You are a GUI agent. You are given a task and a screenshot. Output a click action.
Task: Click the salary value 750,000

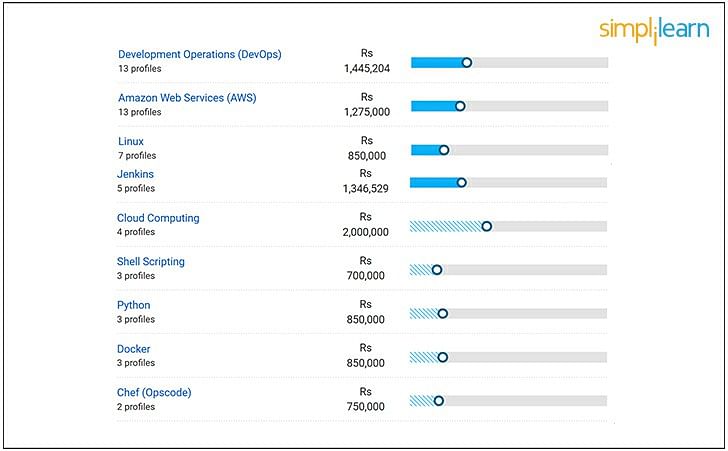pos(365,407)
